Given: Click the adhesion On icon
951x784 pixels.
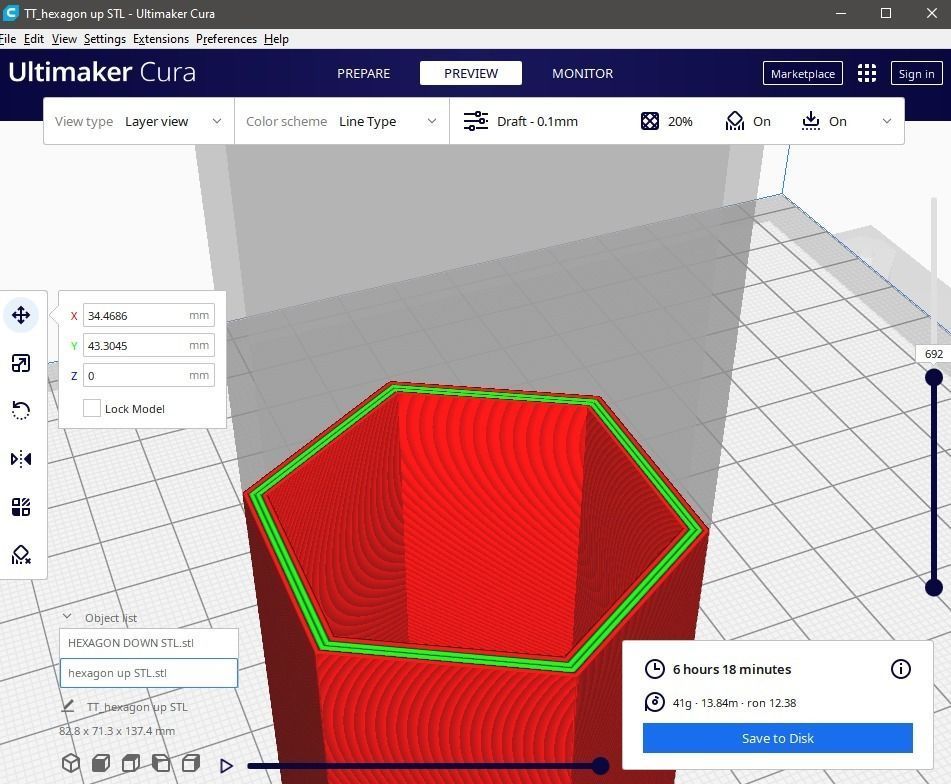Looking at the screenshot, I should pos(810,121).
